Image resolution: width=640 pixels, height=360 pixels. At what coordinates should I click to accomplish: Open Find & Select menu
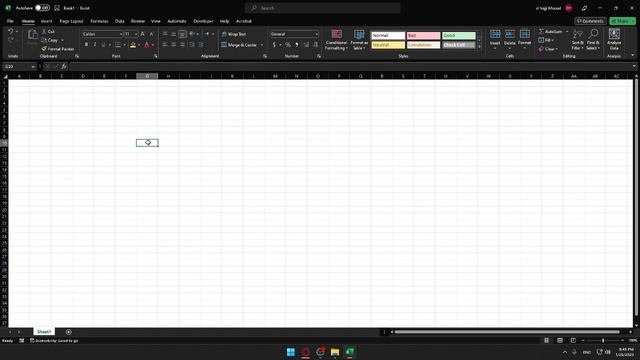593,40
